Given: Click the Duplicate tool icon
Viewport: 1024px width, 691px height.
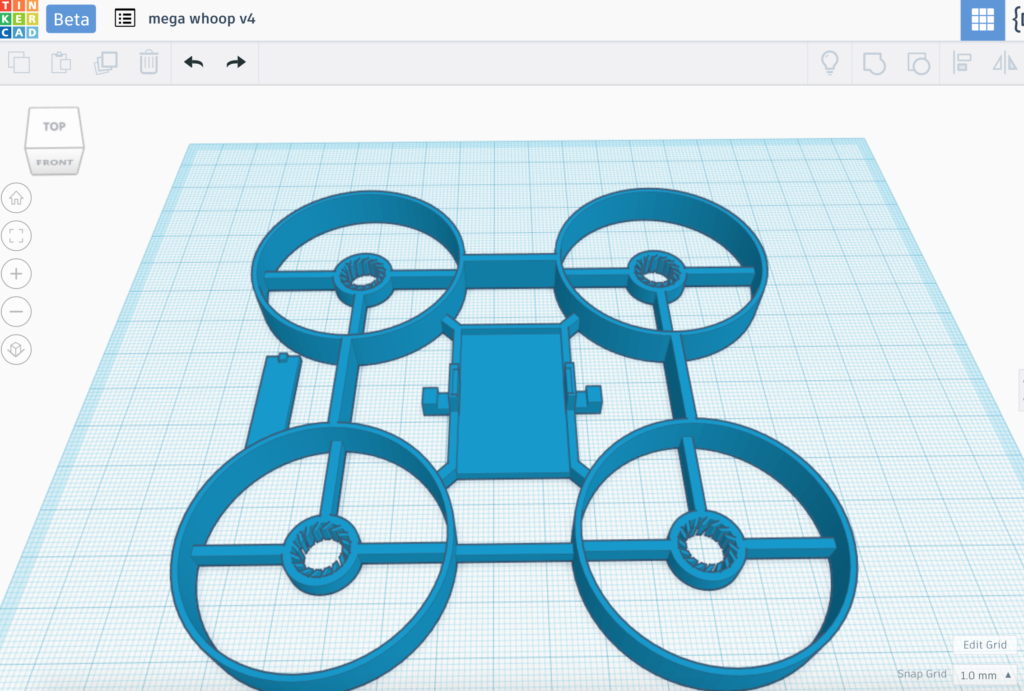Looking at the screenshot, I should point(106,63).
